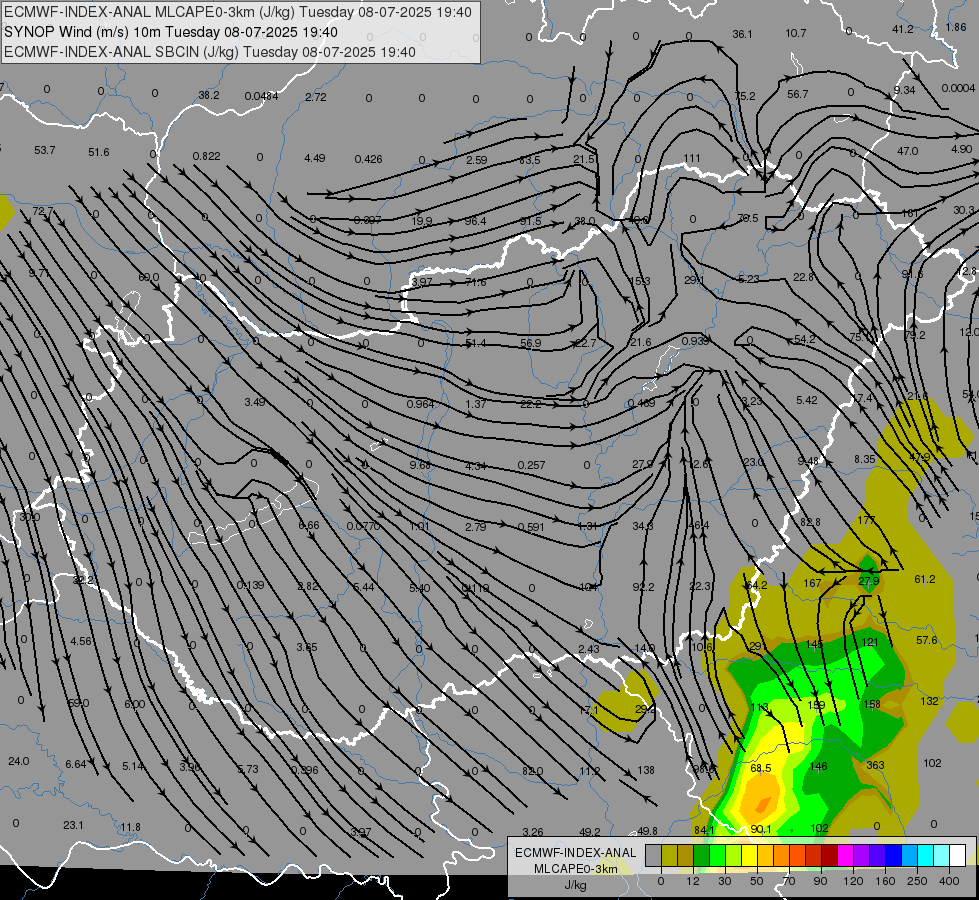The width and height of the screenshot is (979, 900).
Task: Click the purple legend swatch
Action: point(861,855)
